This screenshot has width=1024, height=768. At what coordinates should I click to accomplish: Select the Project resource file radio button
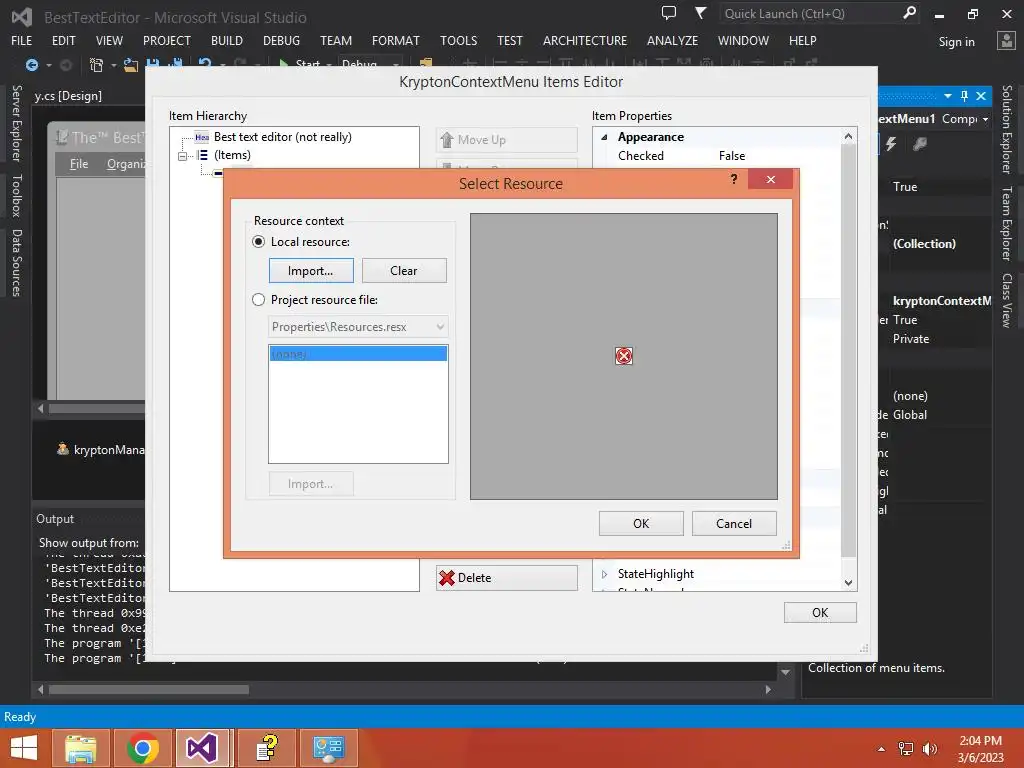point(259,300)
